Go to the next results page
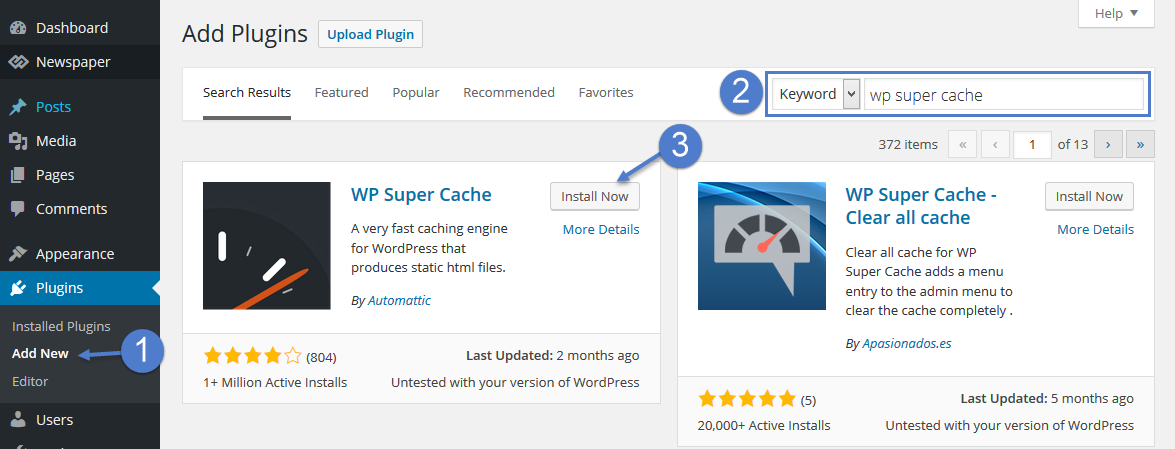Screen dimensions: 1175x449 (x=1108, y=145)
